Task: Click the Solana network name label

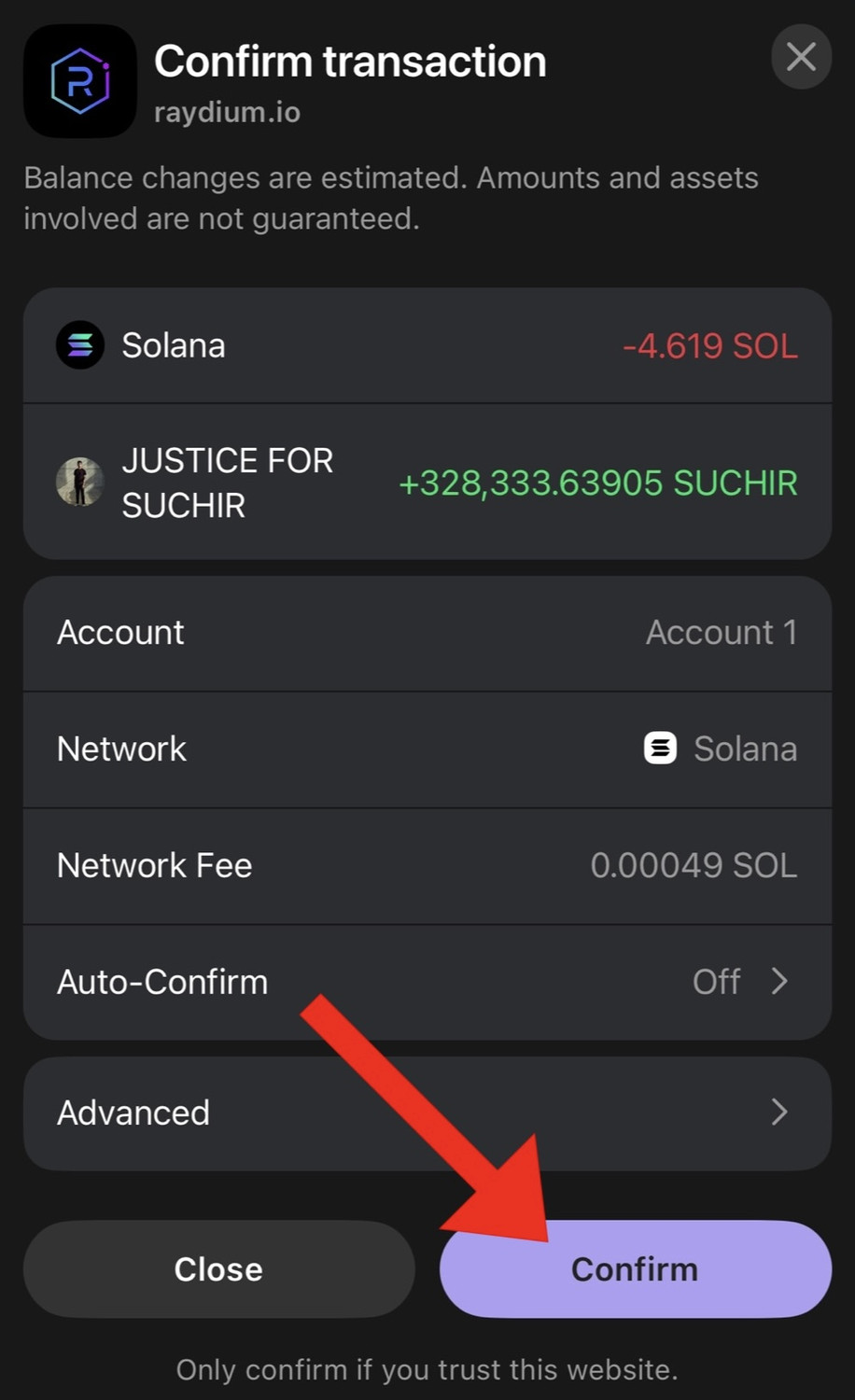Action: pos(745,749)
